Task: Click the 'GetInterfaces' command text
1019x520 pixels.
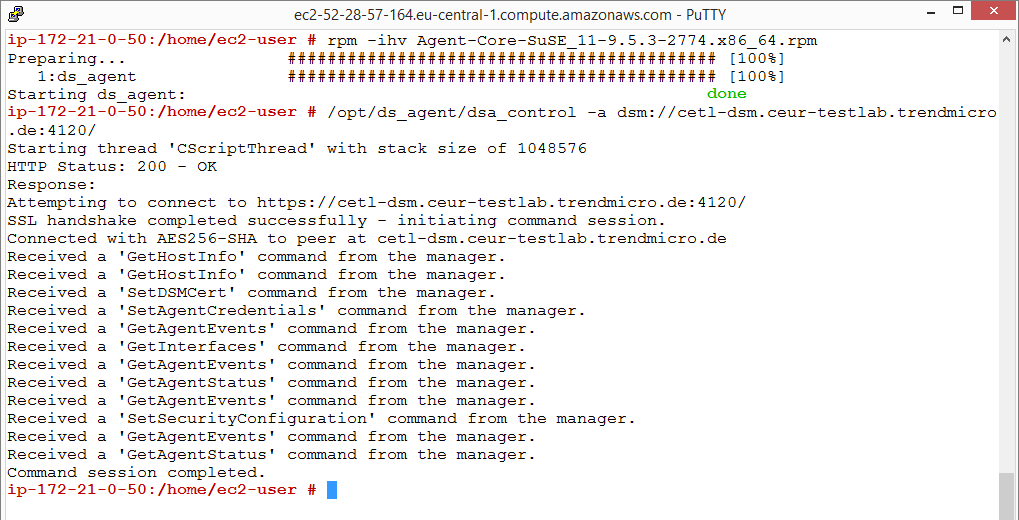Action: tap(192, 347)
